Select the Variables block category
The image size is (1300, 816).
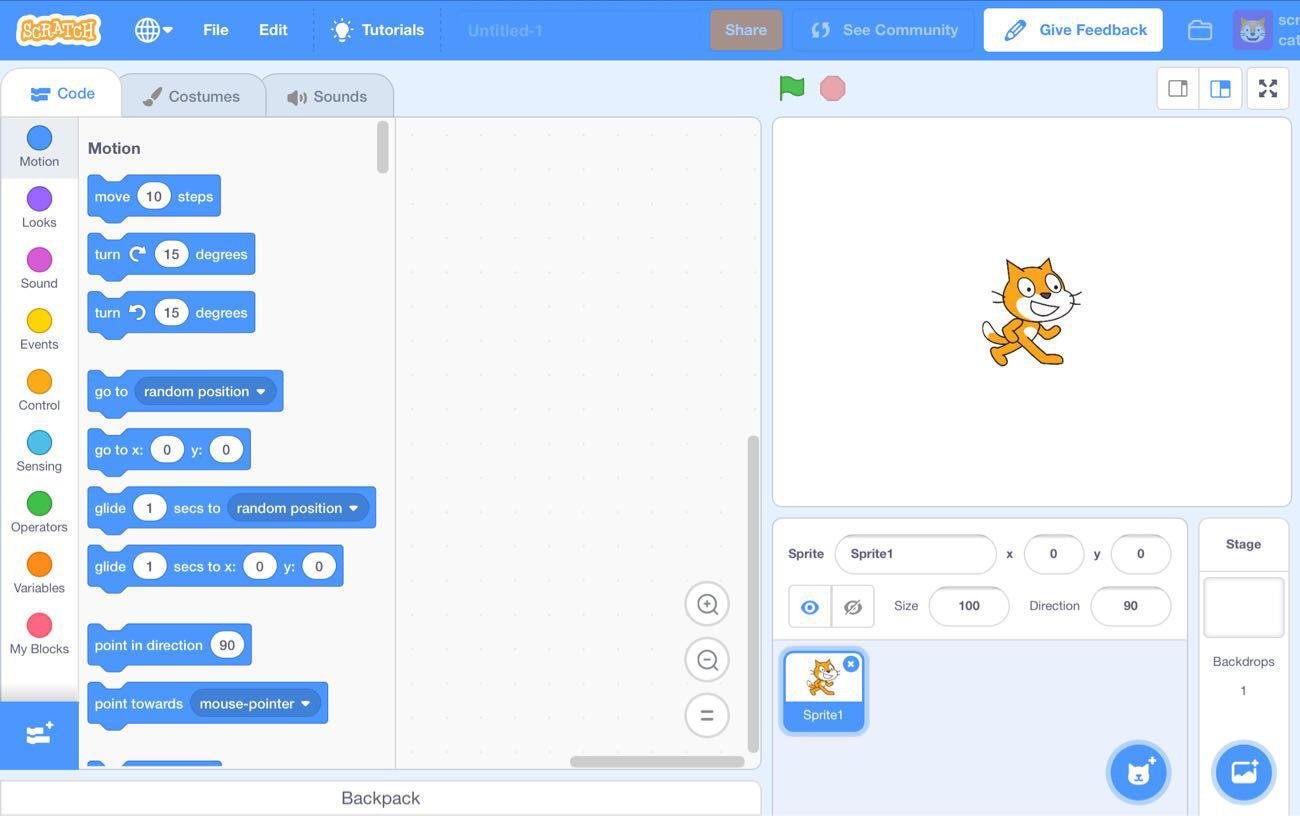(x=39, y=574)
